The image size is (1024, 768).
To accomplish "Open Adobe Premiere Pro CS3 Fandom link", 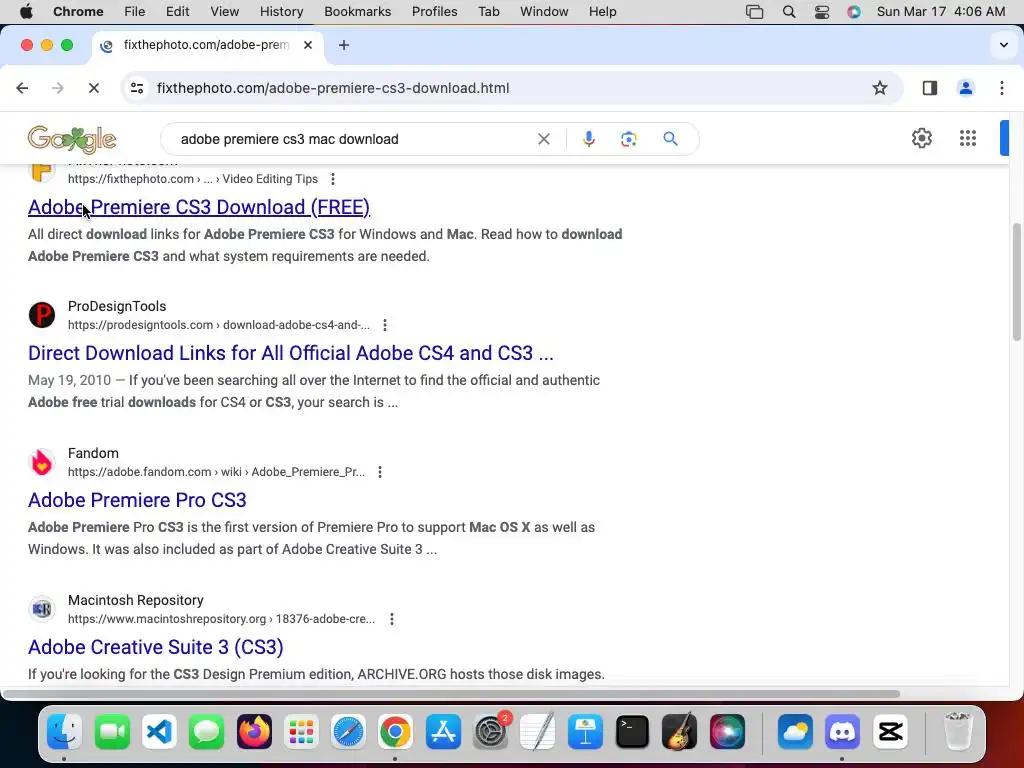I will (137, 500).
